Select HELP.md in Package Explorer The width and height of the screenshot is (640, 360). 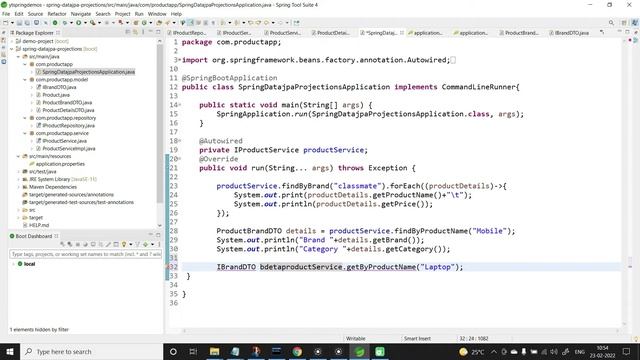click(x=39, y=225)
